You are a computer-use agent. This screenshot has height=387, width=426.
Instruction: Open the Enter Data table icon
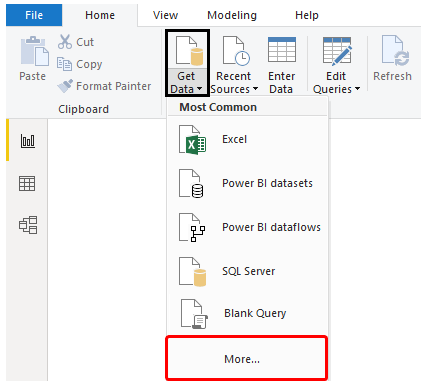coord(282,50)
